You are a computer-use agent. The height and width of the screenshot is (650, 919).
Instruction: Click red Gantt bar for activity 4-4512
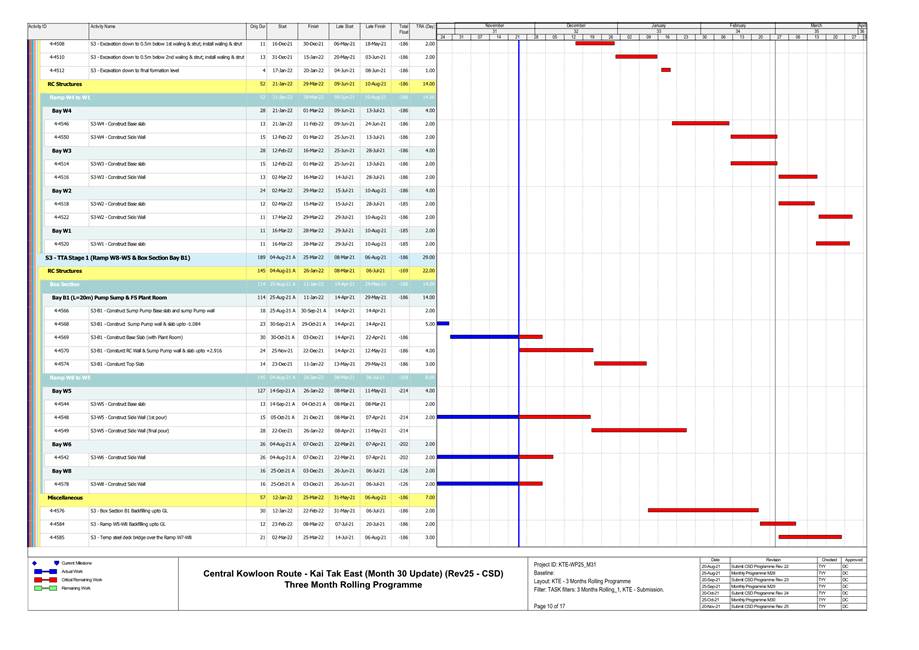(x=666, y=71)
